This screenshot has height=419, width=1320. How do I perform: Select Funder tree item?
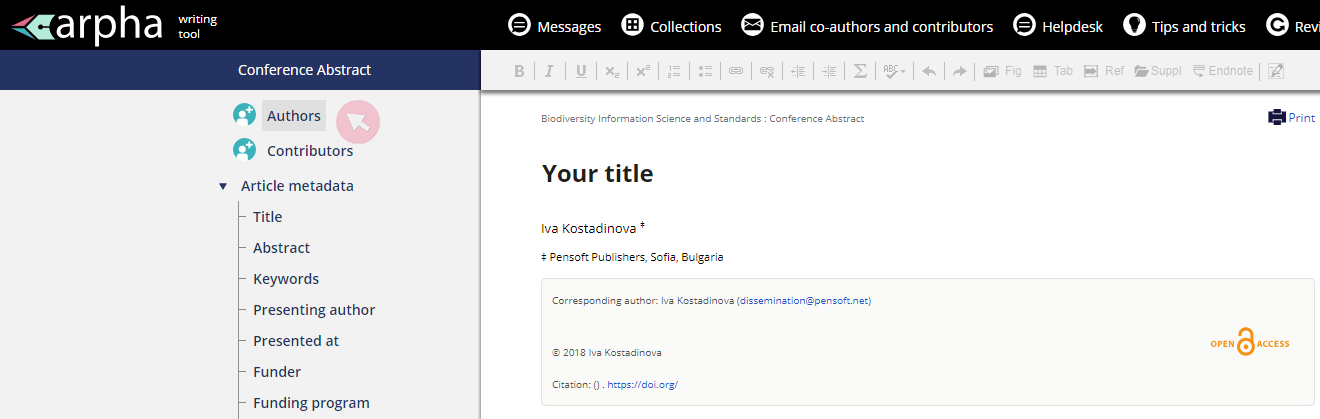click(277, 372)
